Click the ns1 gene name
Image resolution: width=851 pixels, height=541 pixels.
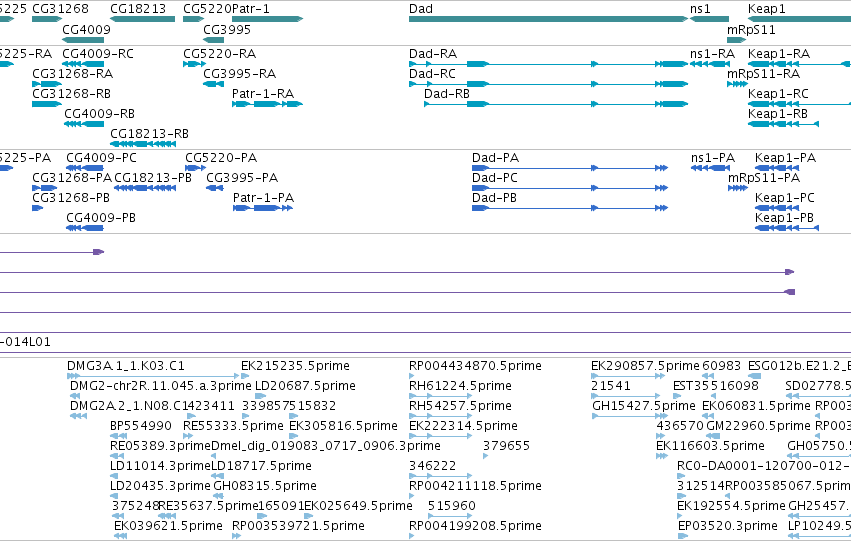700,9
